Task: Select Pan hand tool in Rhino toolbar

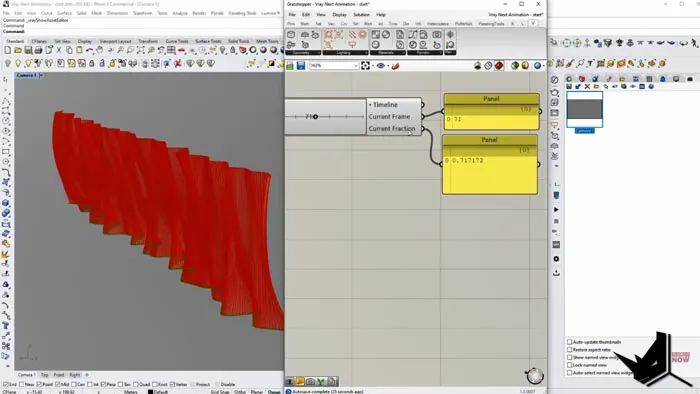Action: click(100, 50)
